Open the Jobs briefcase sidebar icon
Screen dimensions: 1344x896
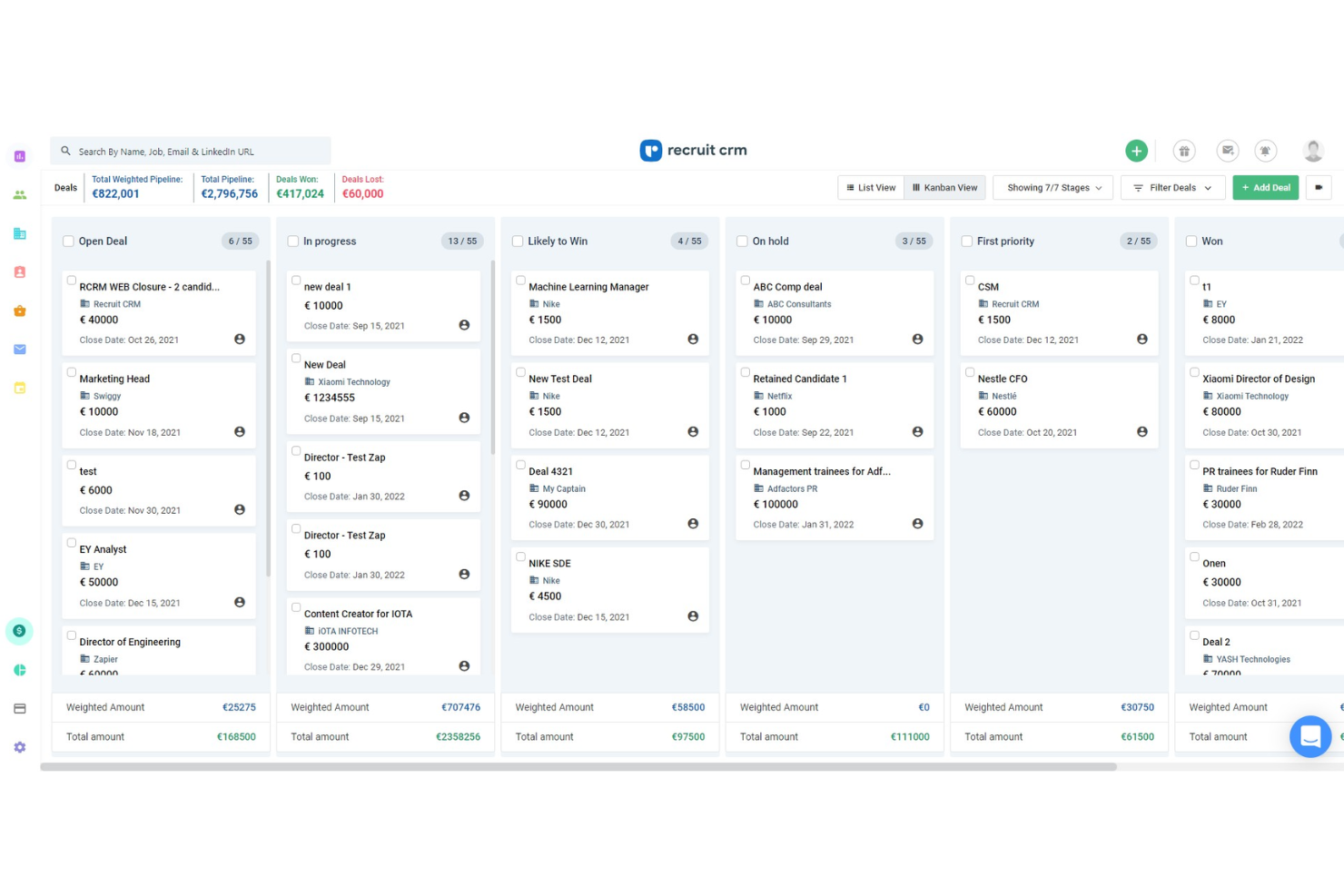[20, 310]
